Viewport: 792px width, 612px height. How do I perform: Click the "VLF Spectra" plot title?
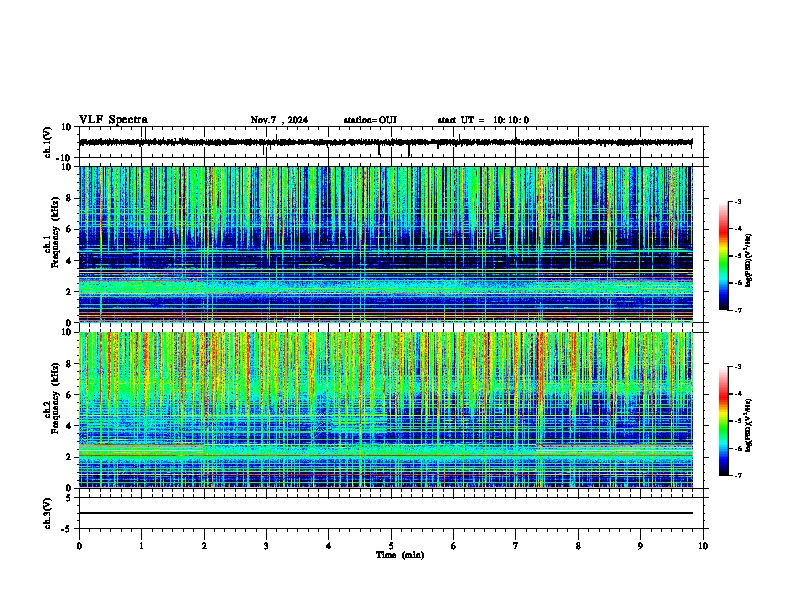(x=113, y=120)
